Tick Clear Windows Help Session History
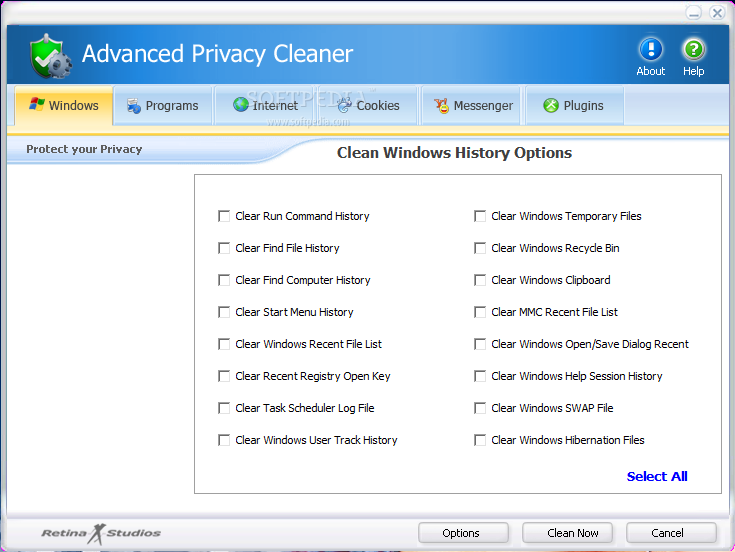Image resolution: width=735 pixels, height=552 pixels. [480, 376]
